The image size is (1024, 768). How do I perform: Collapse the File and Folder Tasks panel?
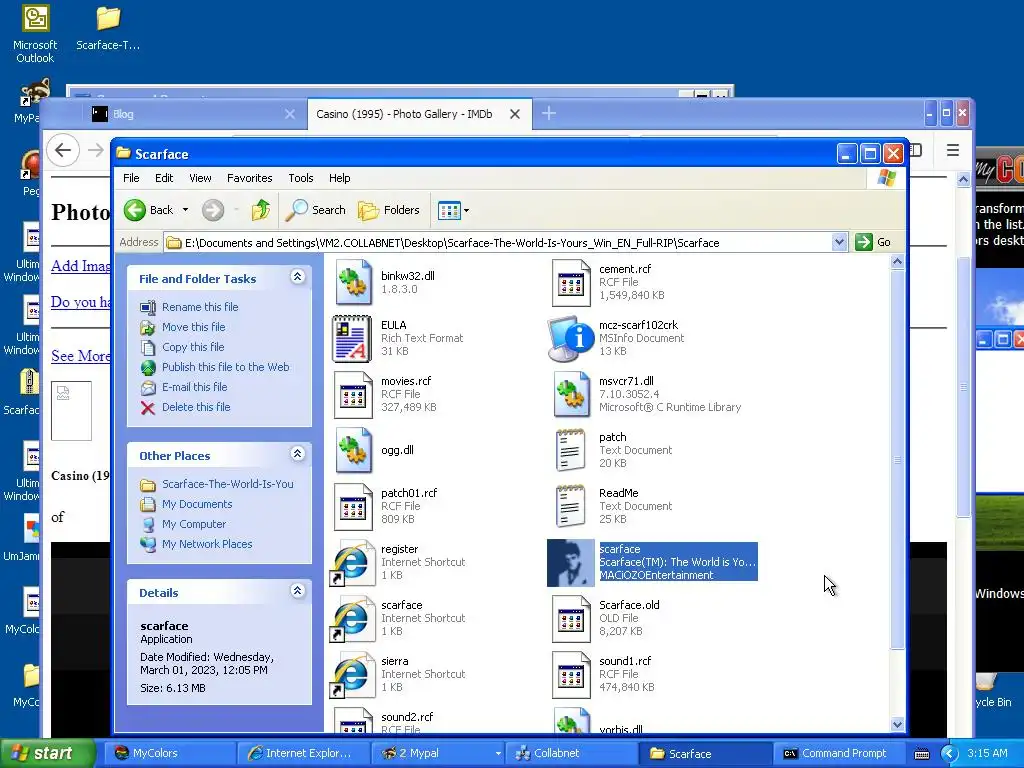pos(297,277)
